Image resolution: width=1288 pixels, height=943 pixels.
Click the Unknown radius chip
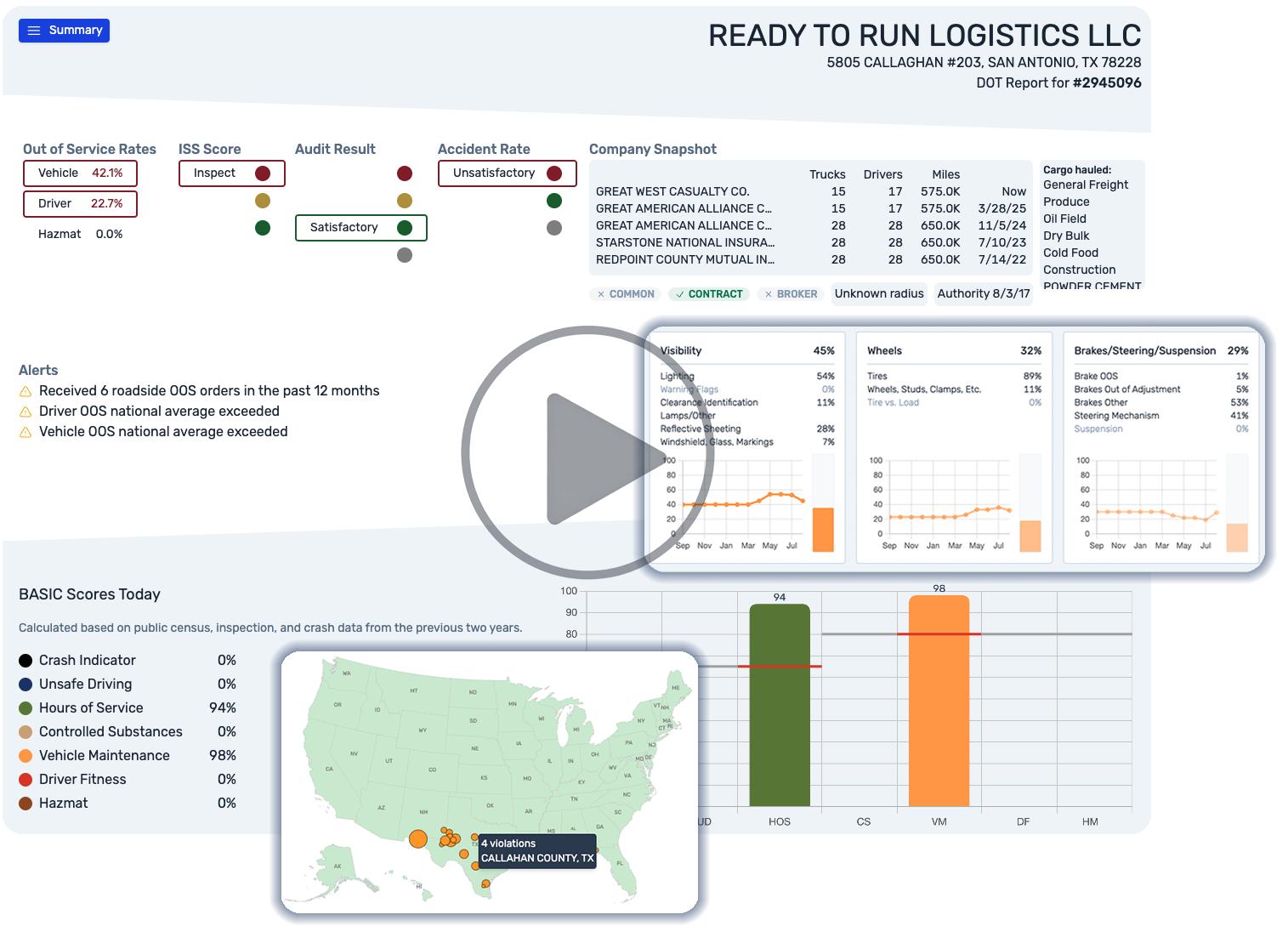879,294
